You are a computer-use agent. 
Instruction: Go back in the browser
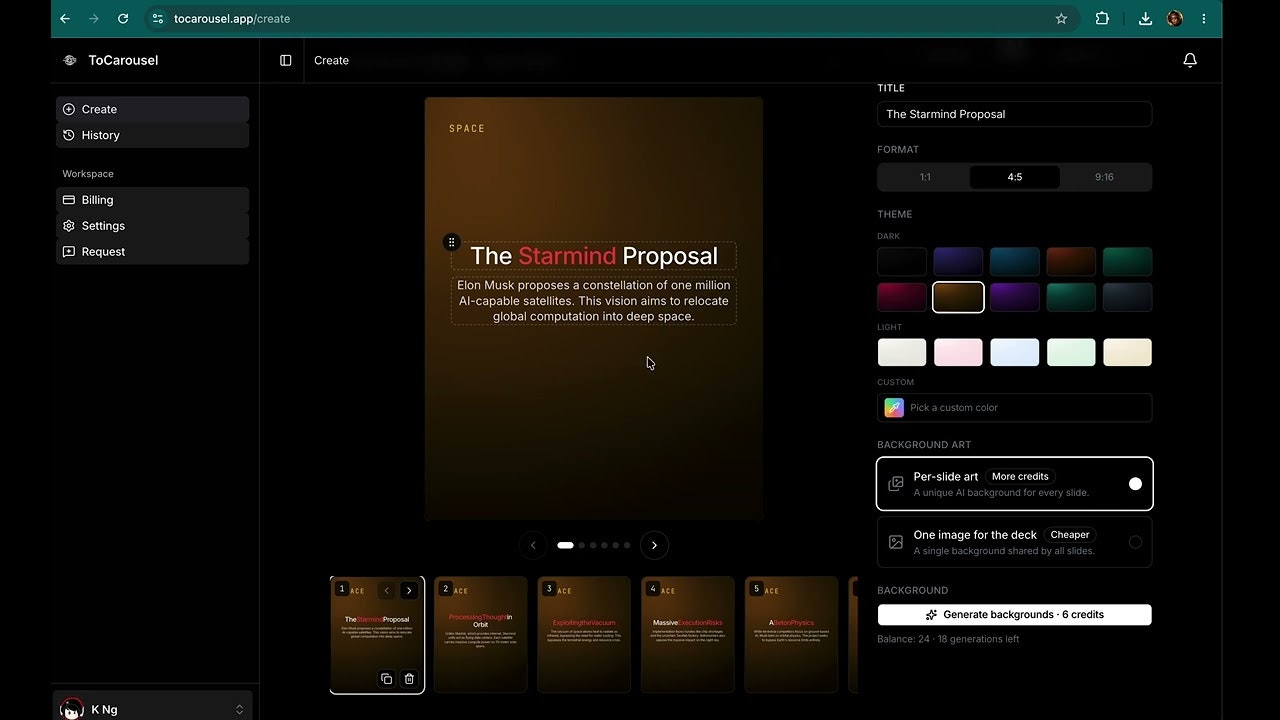pos(65,18)
